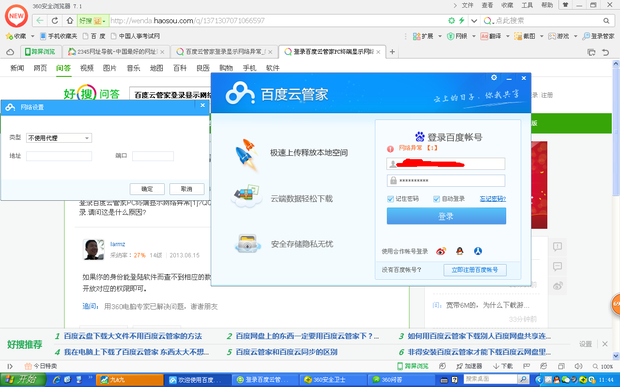The width and height of the screenshot is (620, 387).
Task: Switch to 百度云管家登录显示网络异常 tab
Action: coord(224,52)
